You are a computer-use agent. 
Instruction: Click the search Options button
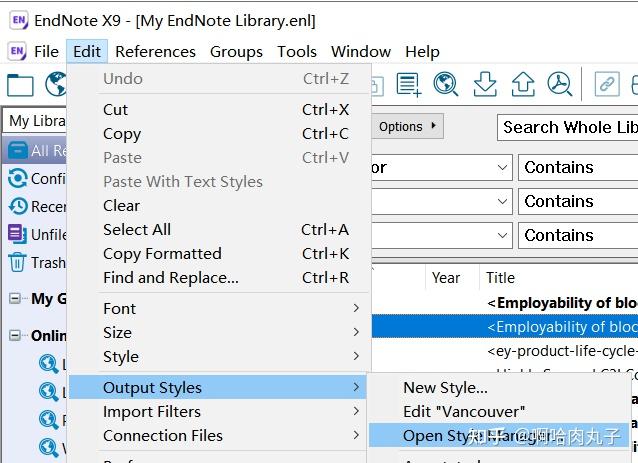tap(408, 127)
